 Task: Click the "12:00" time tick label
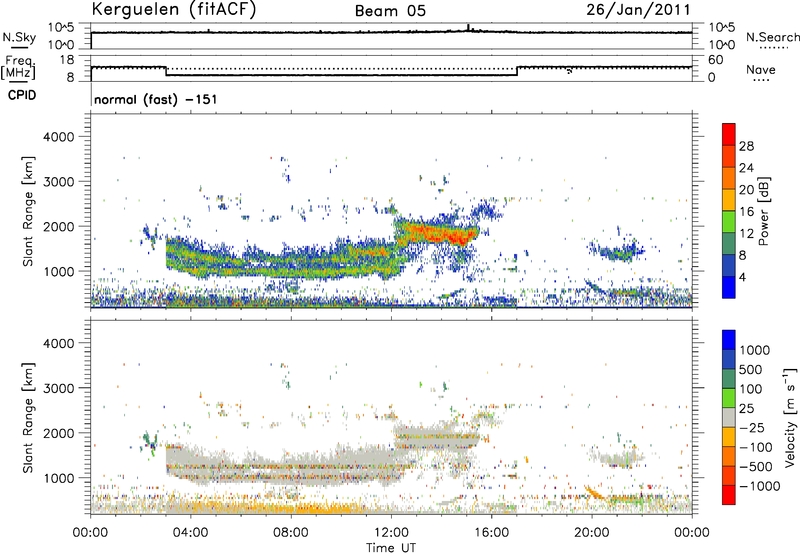pos(391,533)
